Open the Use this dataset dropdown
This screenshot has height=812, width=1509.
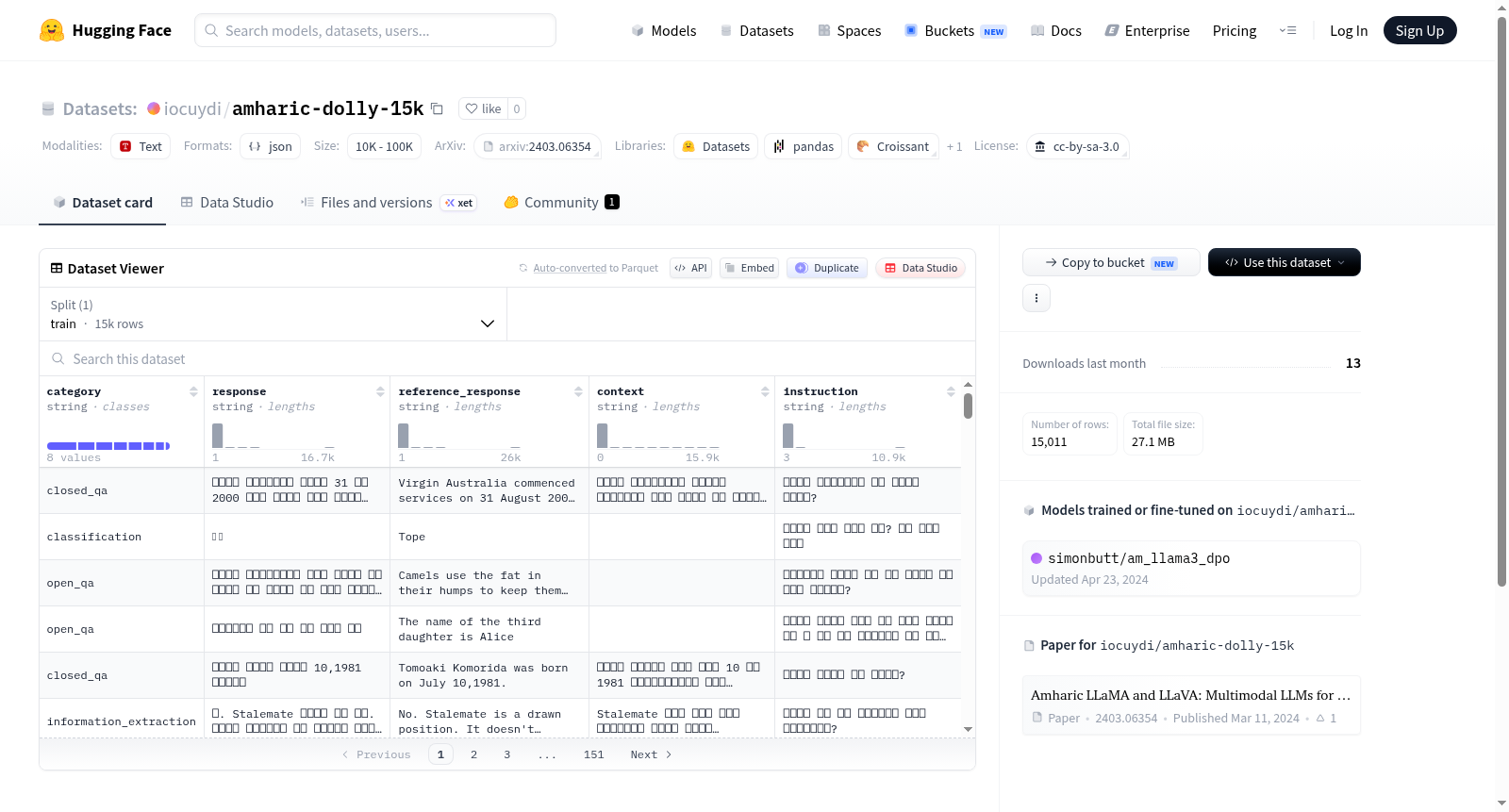(x=1285, y=262)
